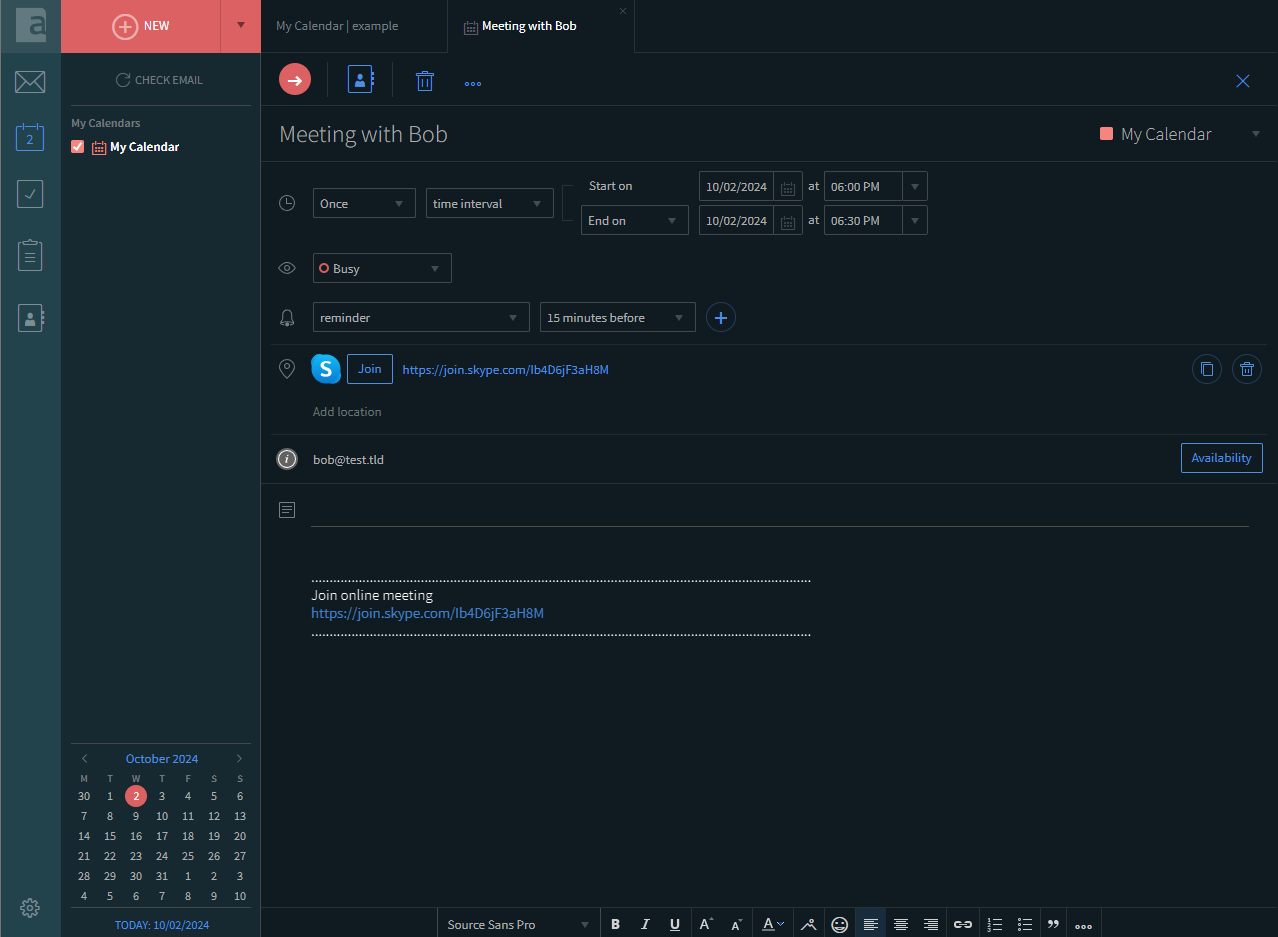1278x937 pixels.
Task: Remove the Skype meeting using trash icon
Action: (1247, 369)
